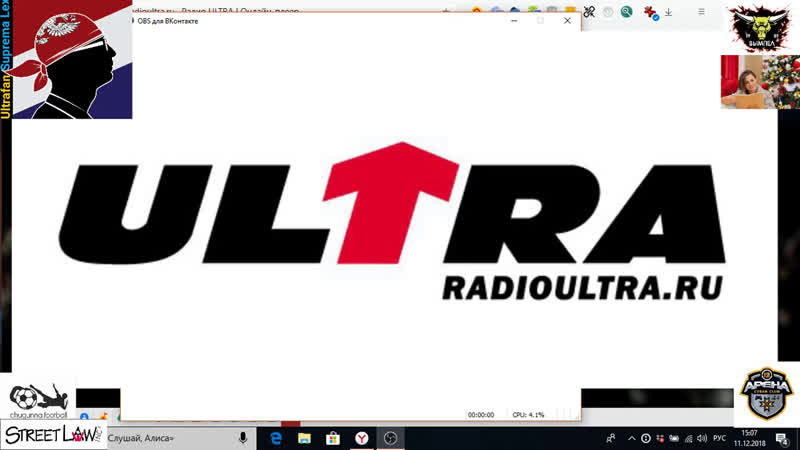Click the Street Law logo
The image size is (800, 450).
pyautogui.click(x=53, y=435)
